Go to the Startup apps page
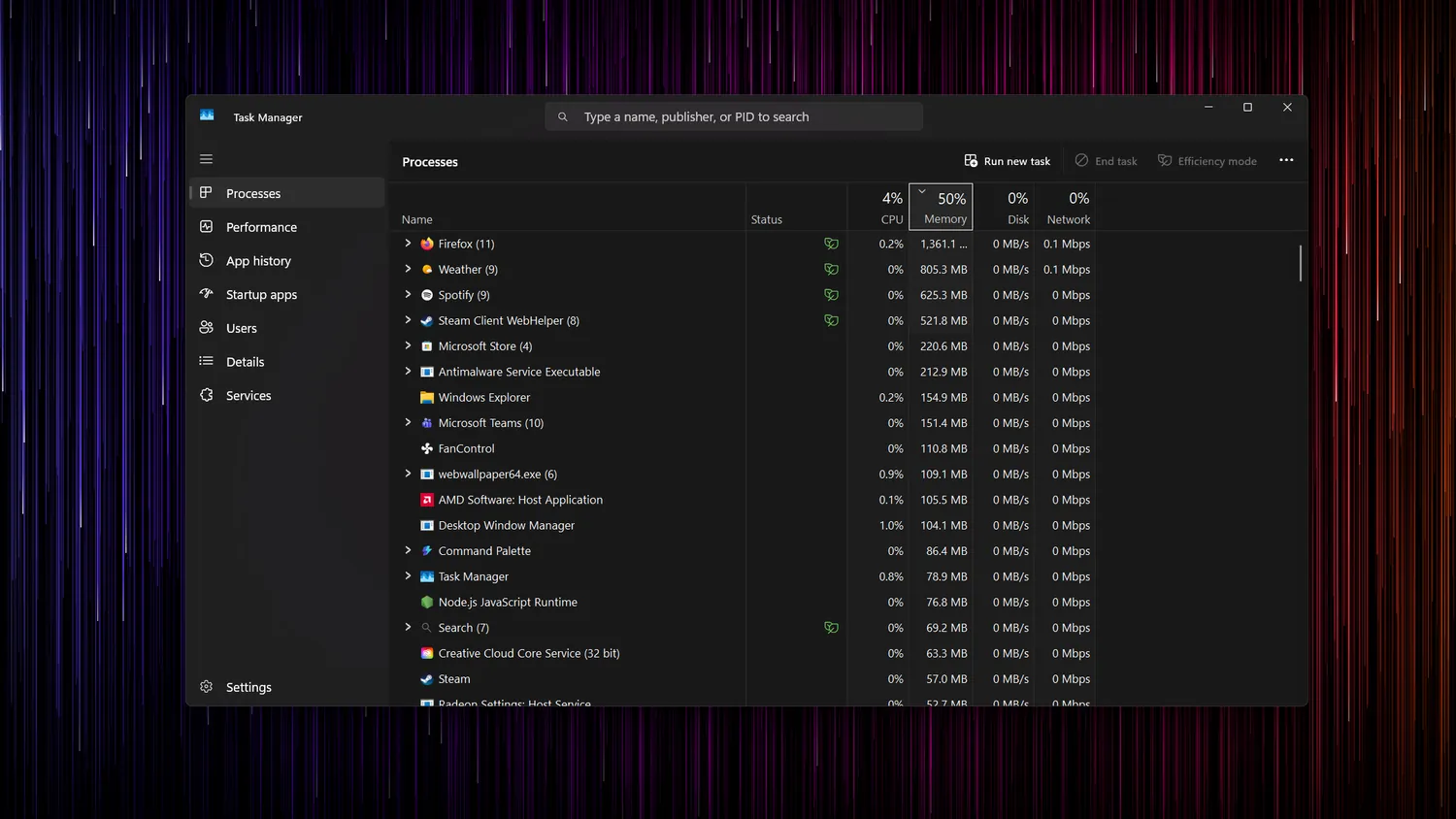Image resolution: width=1456 pixels, height=819 pixels. pyautogui.click(x=287, y=295)
